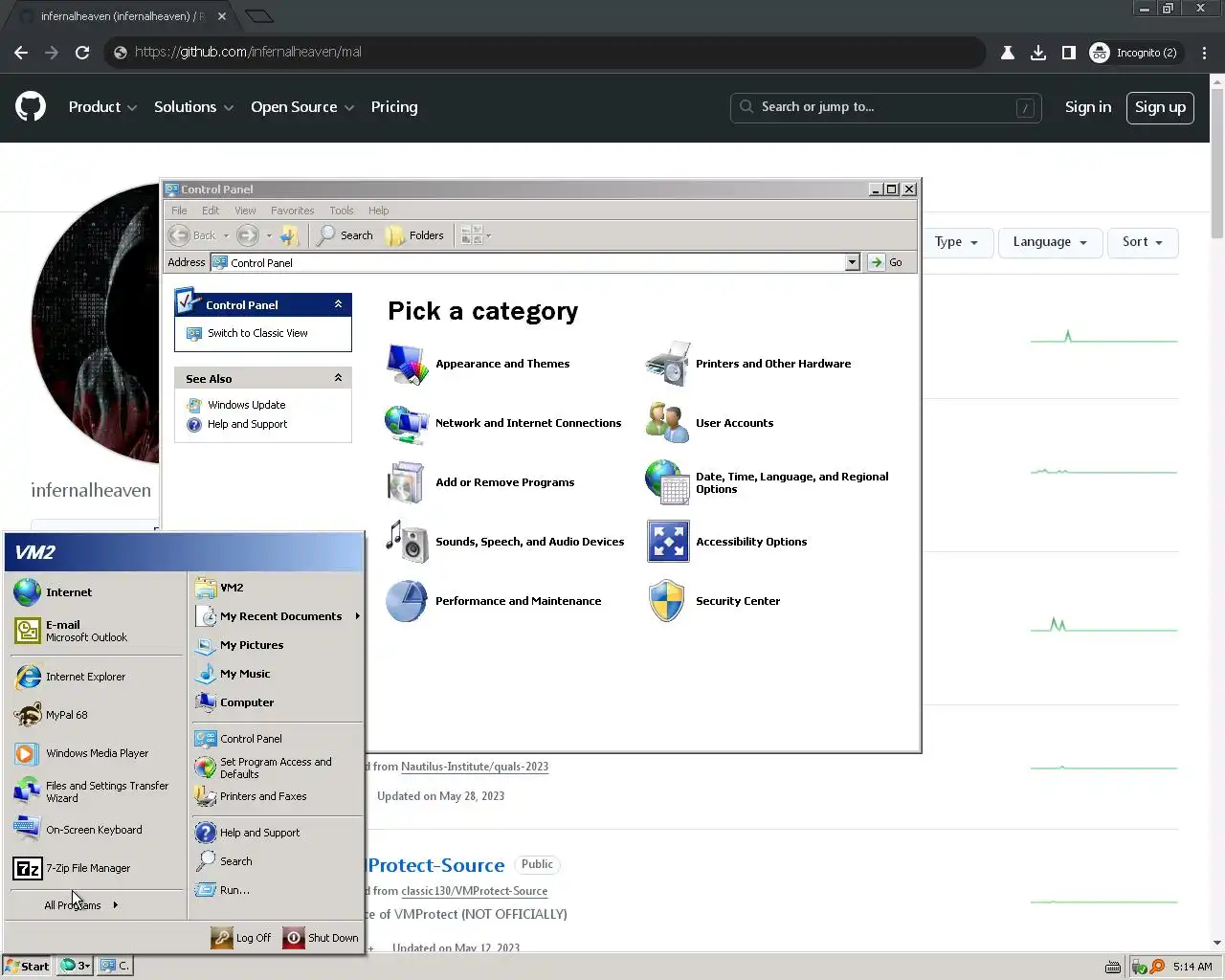
Task: Open Nautilus-Institute/quals-2023 link
Action: point(475,767)
